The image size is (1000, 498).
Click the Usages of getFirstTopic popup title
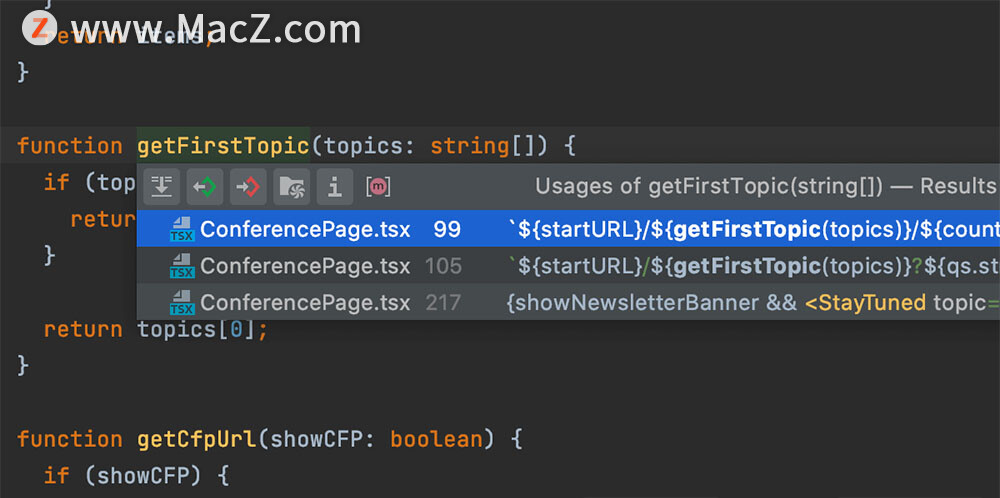[767, 186]
